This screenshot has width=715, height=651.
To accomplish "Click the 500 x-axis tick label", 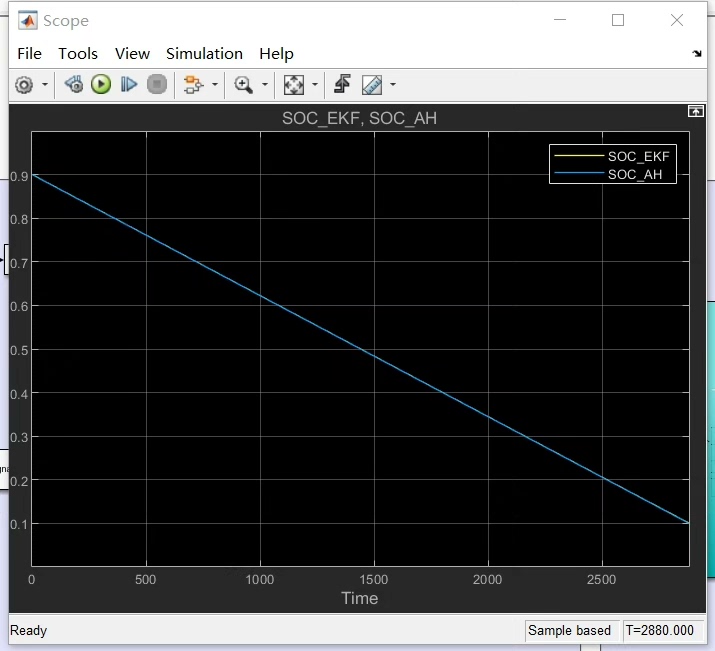I will tap(145, 579).
